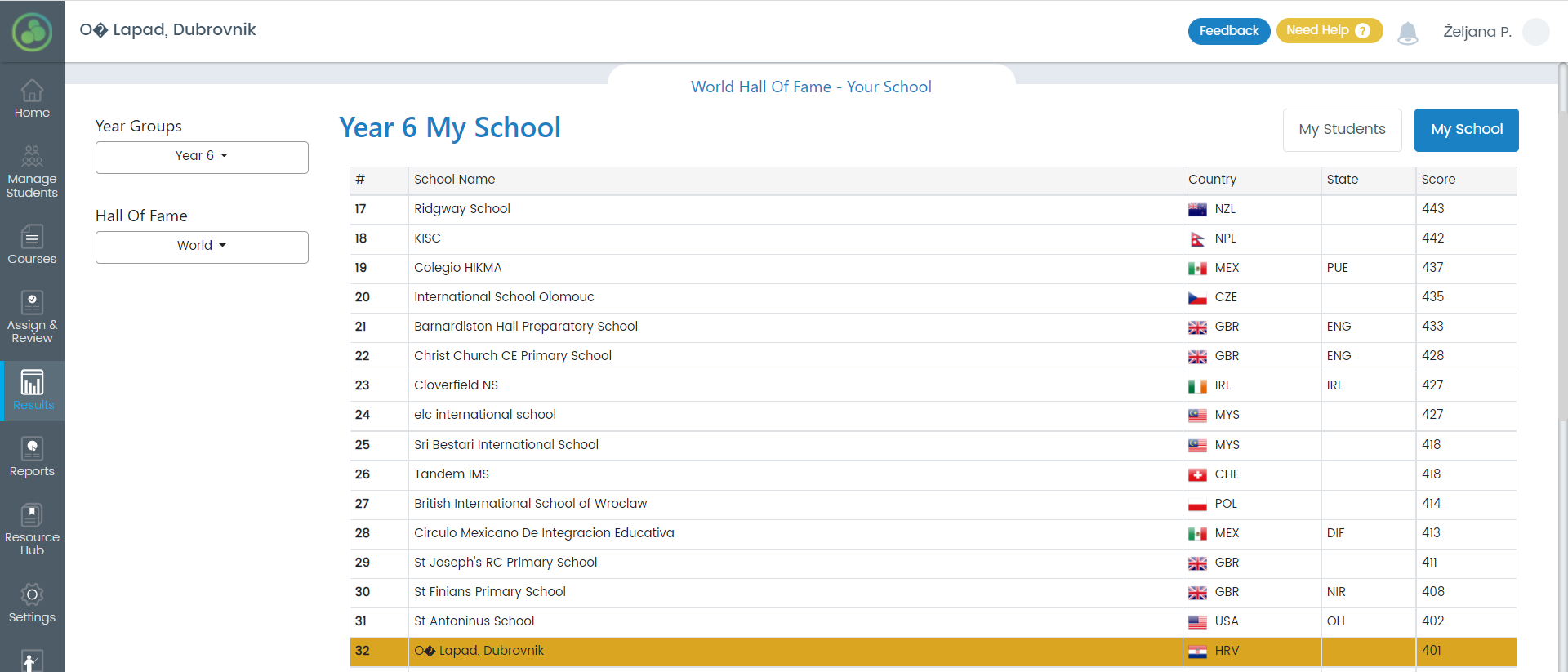1568x672 pixels.
Task: Open the Reports sidebar item
Action: pos(32,456)
